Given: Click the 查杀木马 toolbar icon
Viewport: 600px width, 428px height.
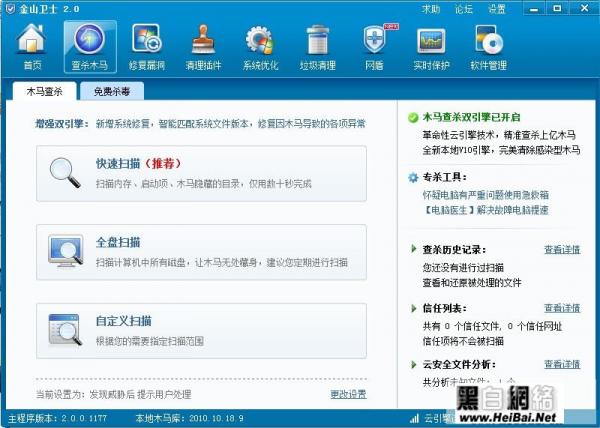Looking at the screenshot, I should point(89,44).
